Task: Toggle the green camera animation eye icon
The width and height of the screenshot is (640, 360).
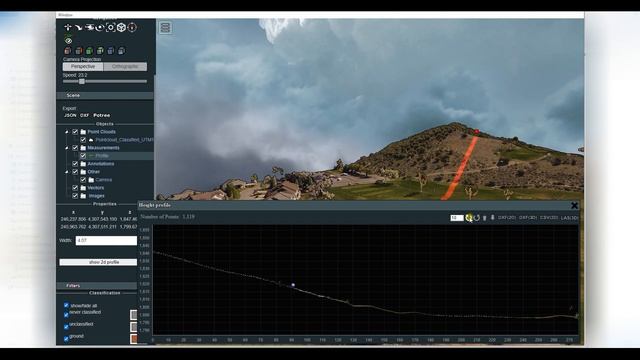Action: [x=68, y=41]
